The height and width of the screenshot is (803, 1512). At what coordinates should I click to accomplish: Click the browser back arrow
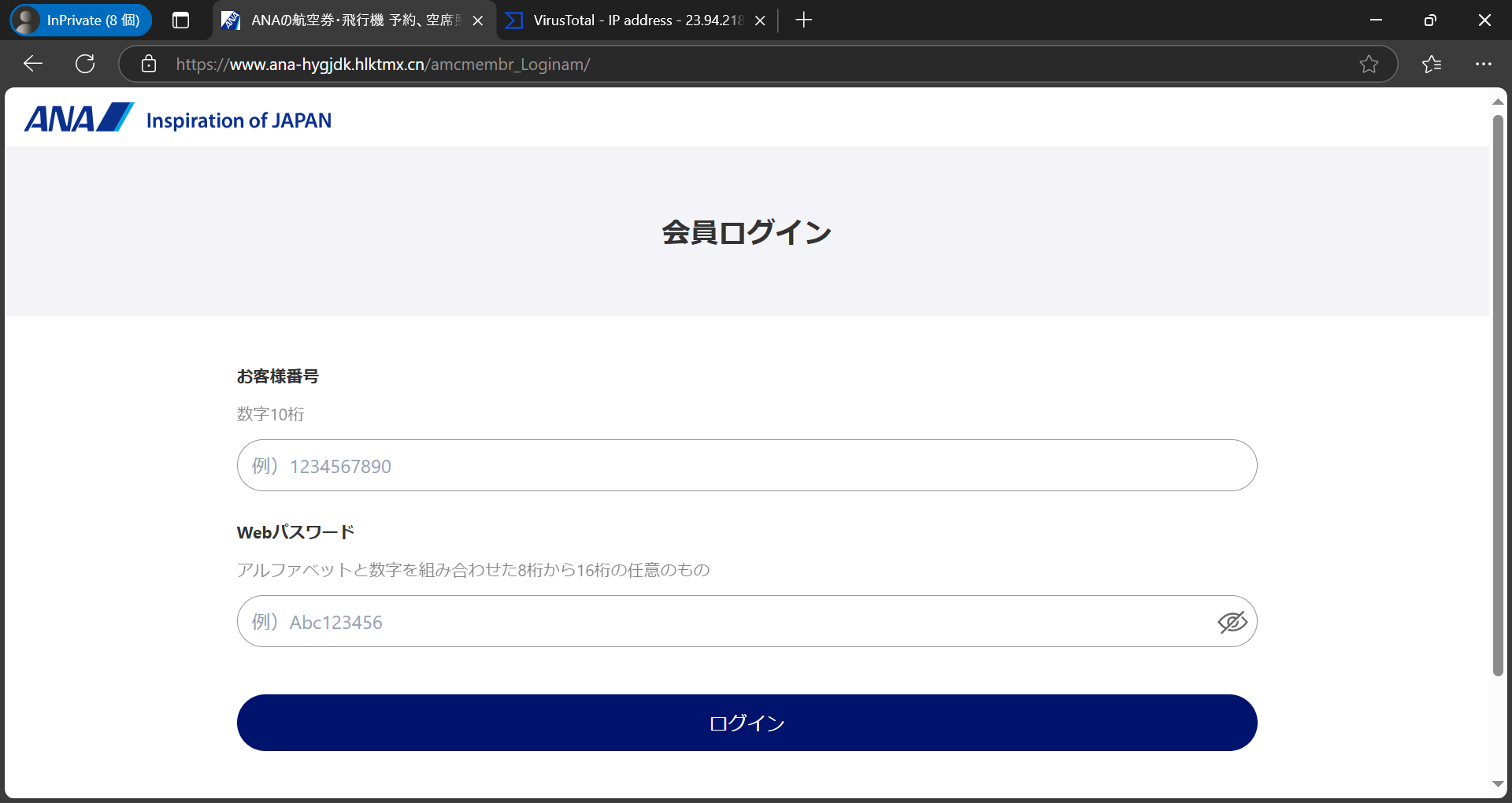click(33, 64)
